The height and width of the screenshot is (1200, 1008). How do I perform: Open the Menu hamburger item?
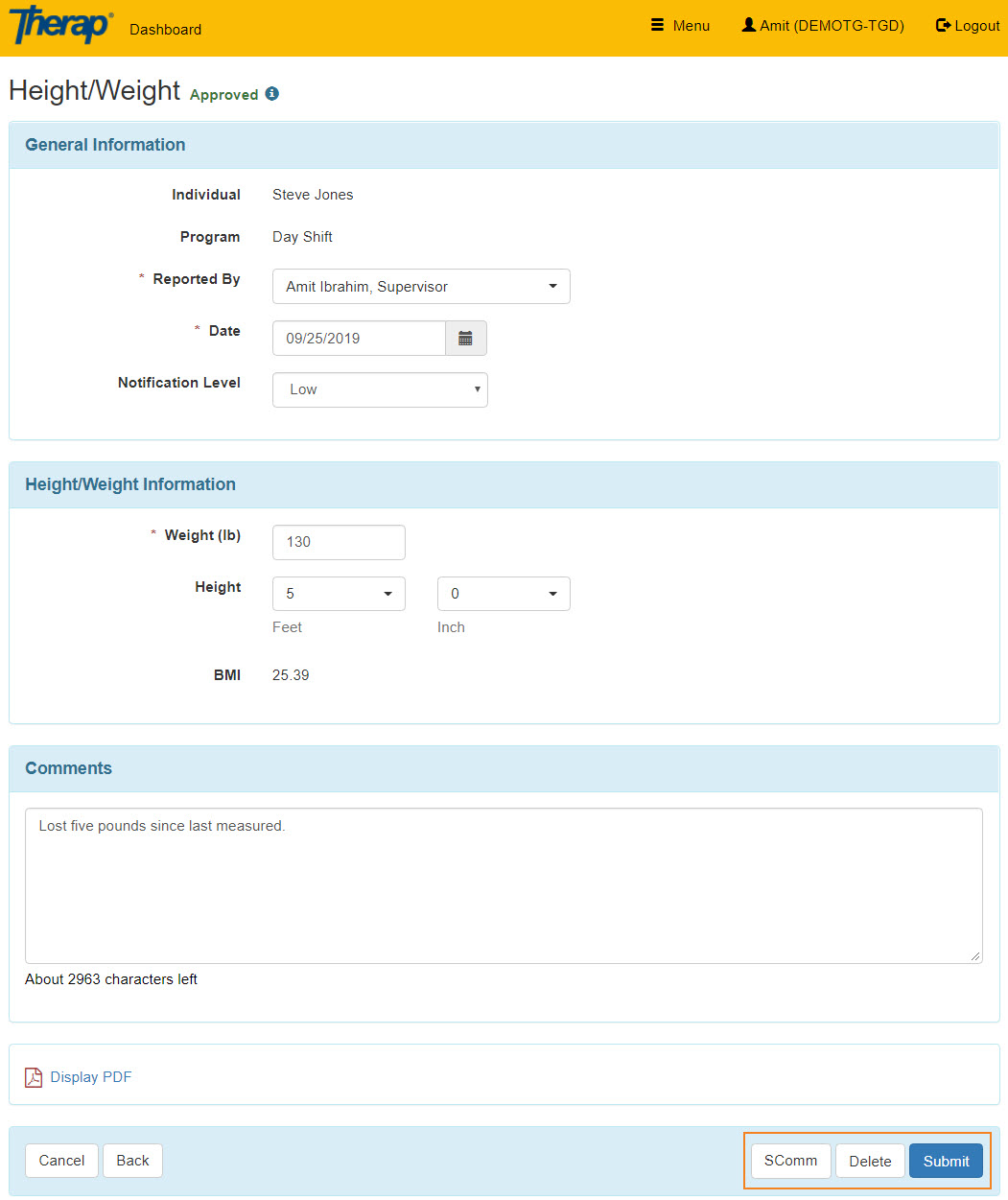(680, 26)
